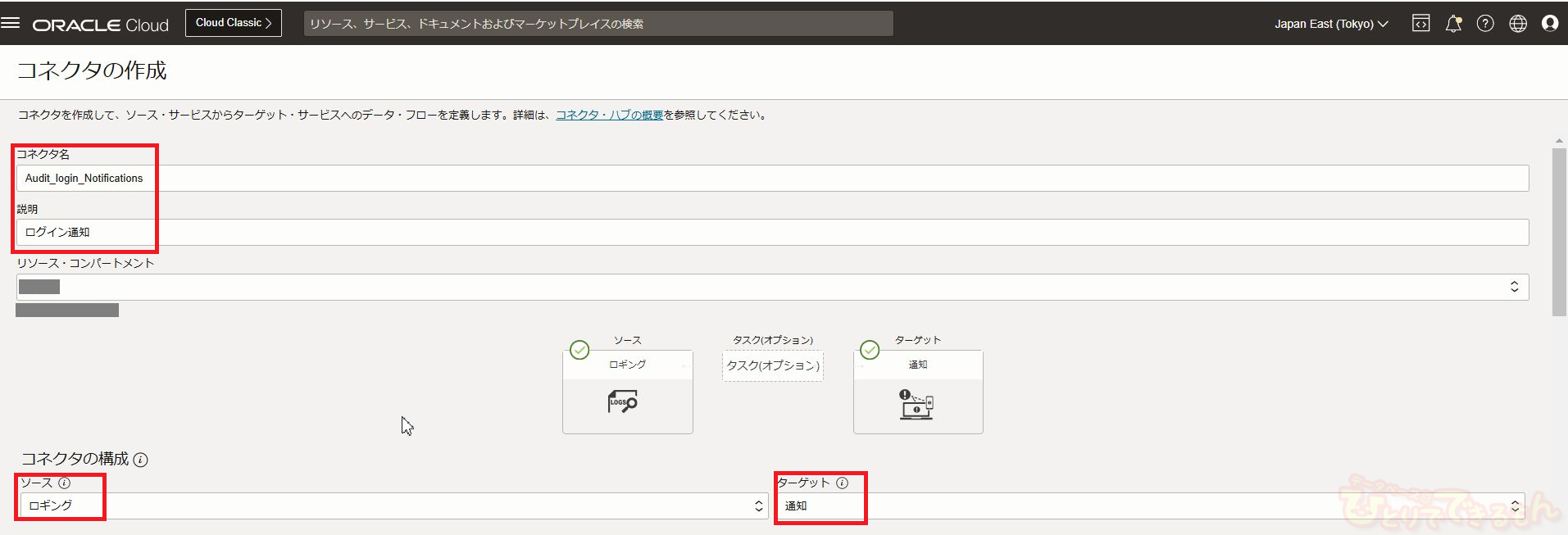Open the notifications bell icon
The image size is (1568, 535).
tap(1453, 24)
